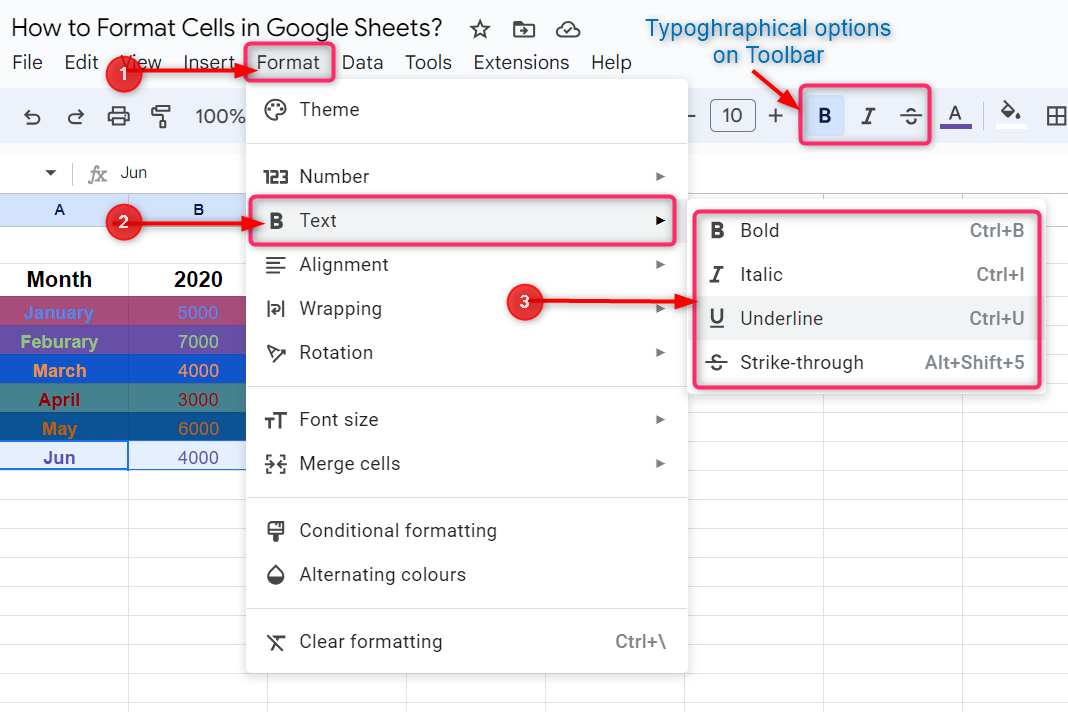Click the Print icon
Screen dimensions: 1068x712
(119, 117)
